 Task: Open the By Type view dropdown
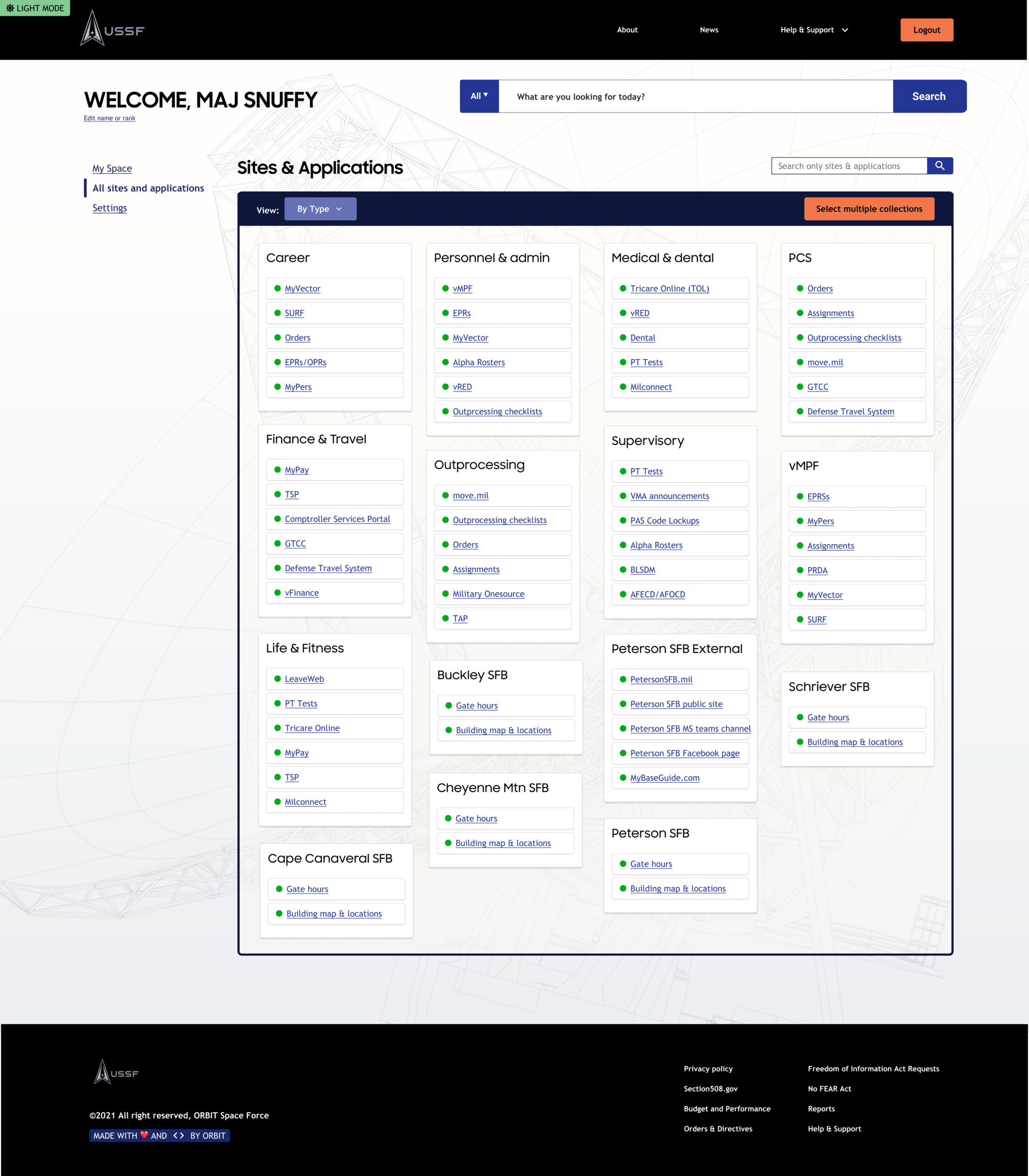[x=320, y=209]
